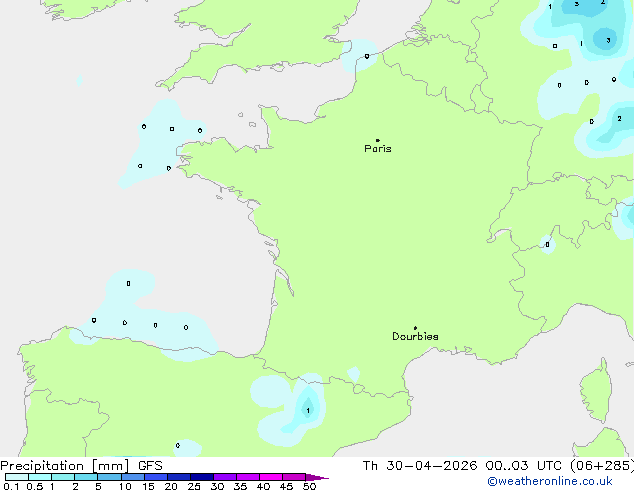Click the Dourbies city label

(415, 336)
